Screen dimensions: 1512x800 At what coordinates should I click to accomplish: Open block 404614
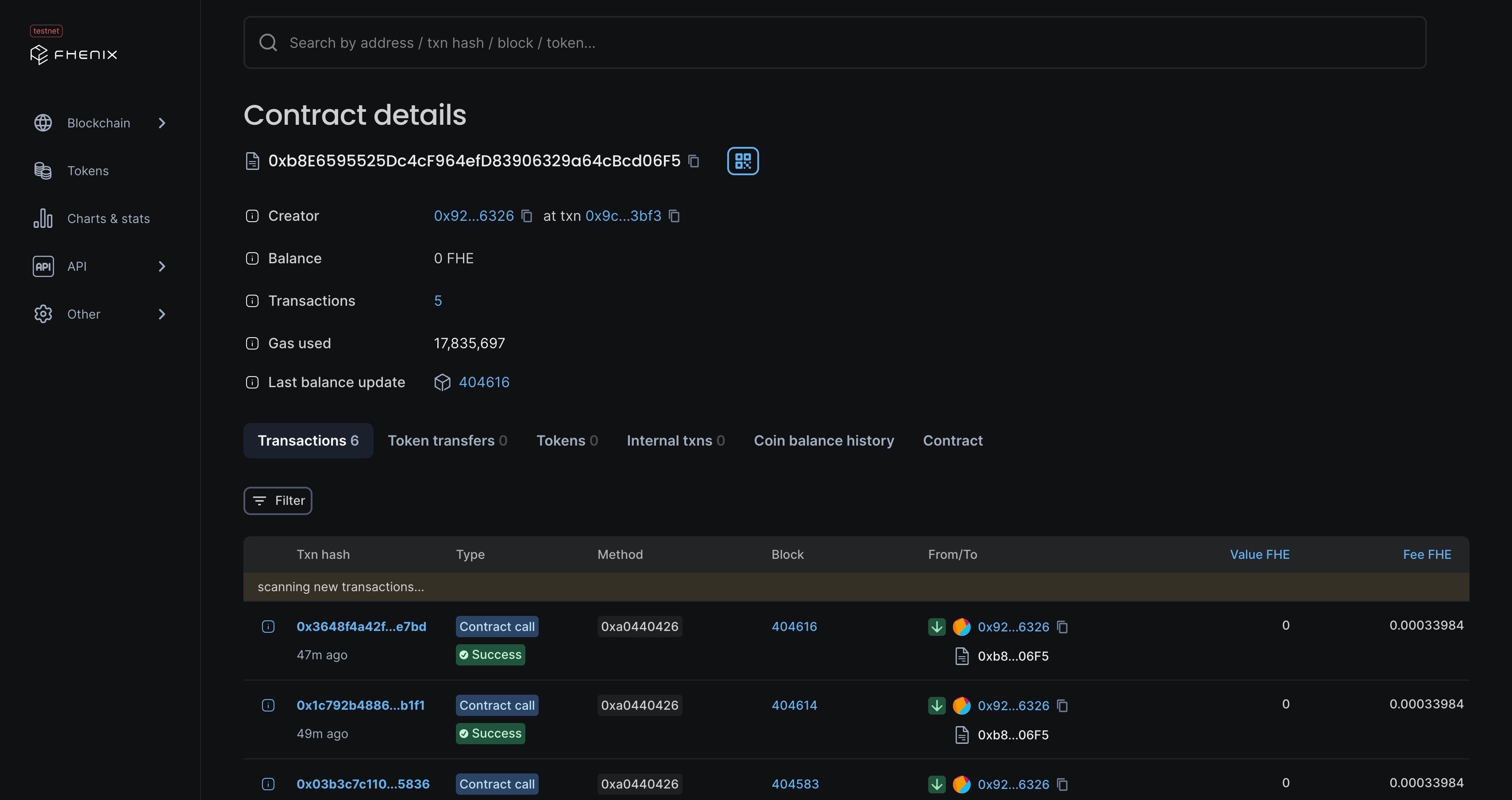coord(794,705)
